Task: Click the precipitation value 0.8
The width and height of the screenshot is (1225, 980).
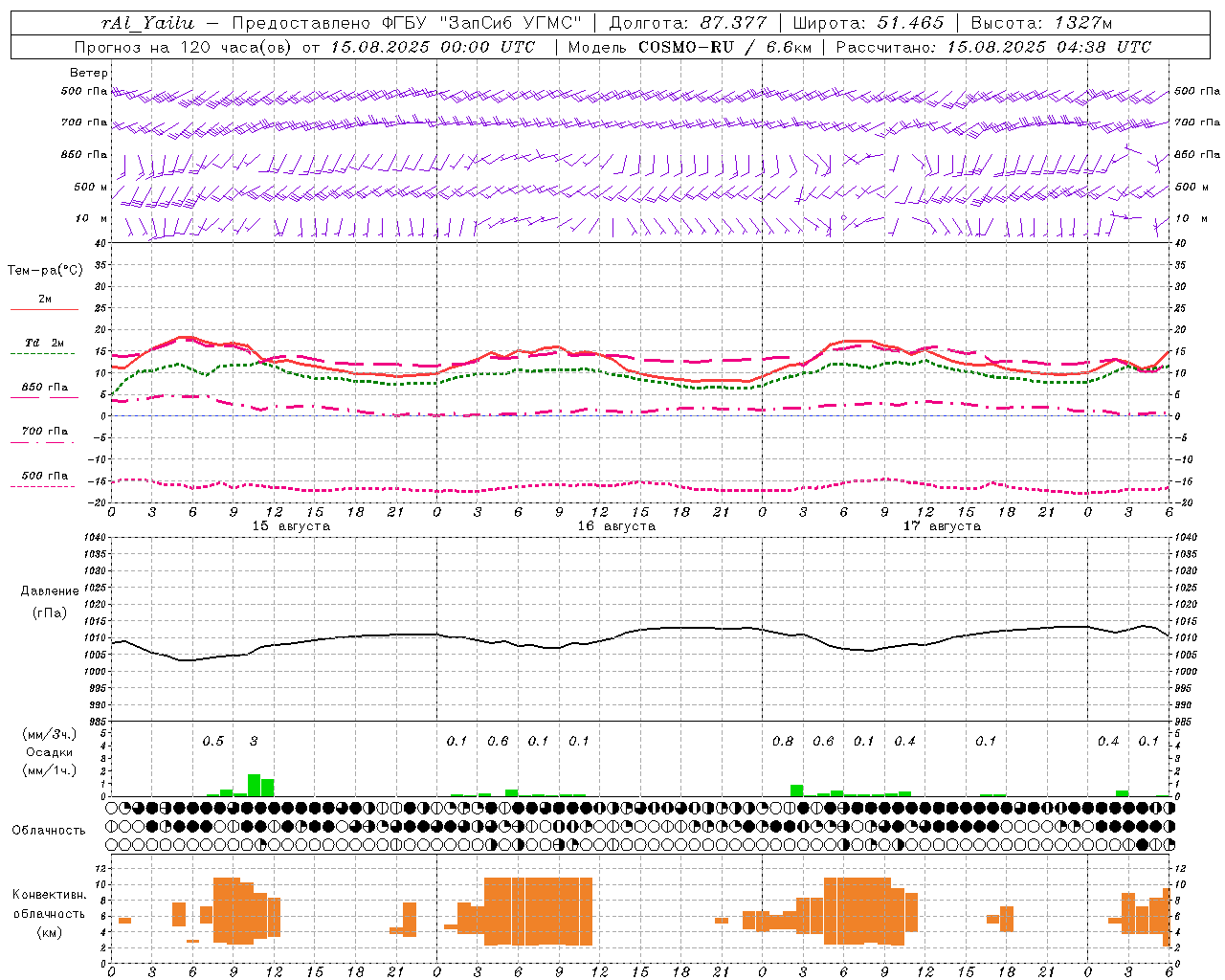Action: click(x=783, y=741)
